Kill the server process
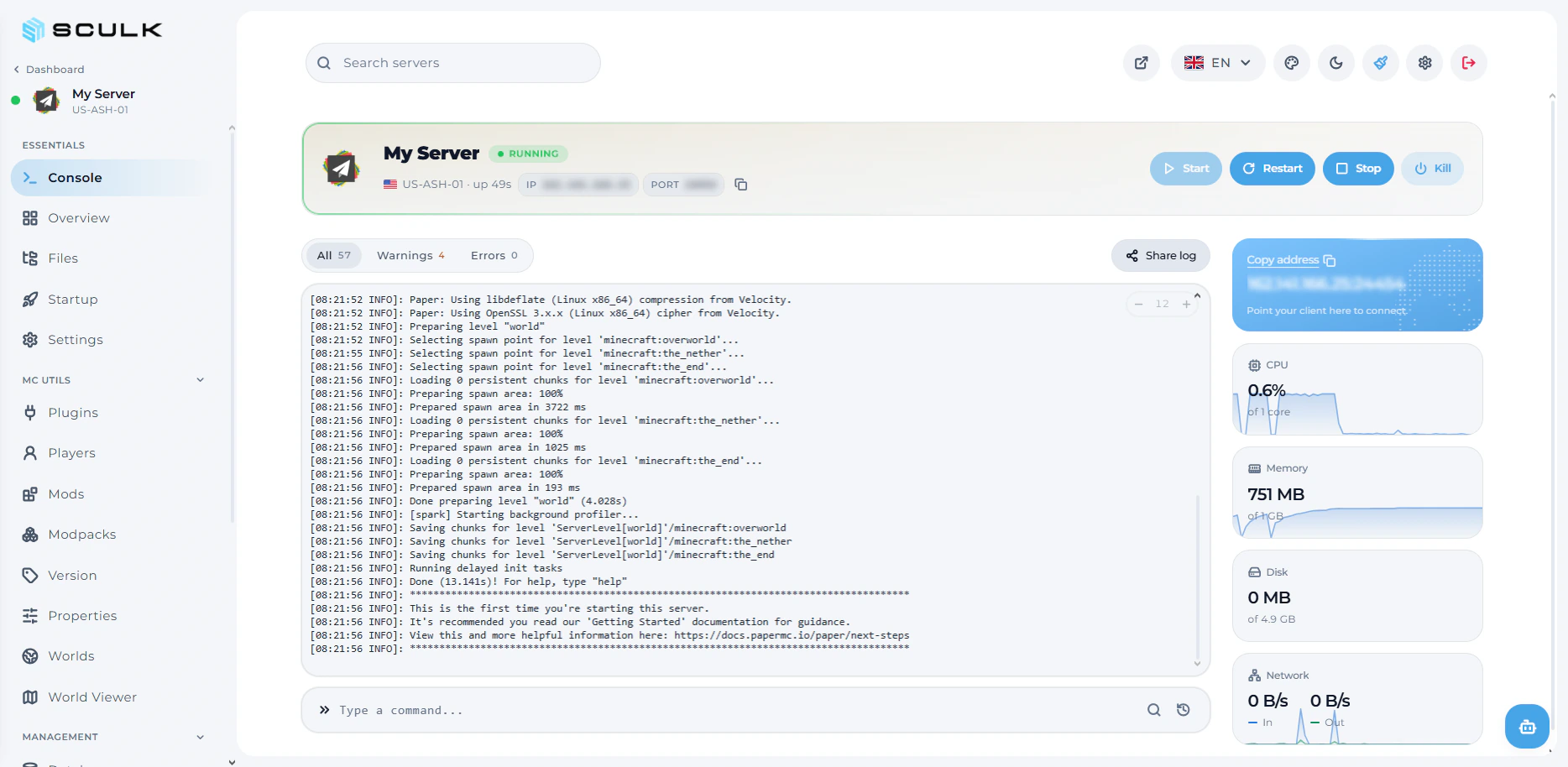This screenshot has height=767, width=1568. pyautogui.click(x=1433, y=169)
